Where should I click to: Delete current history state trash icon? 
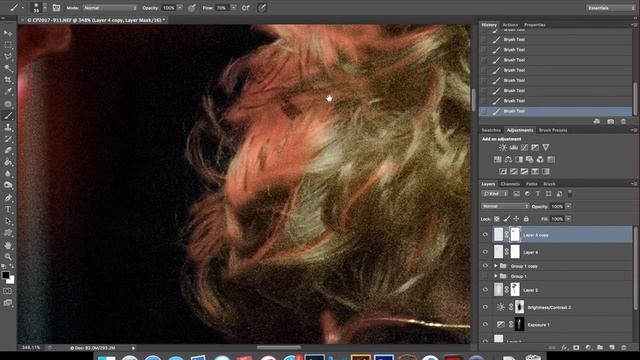click(623, 122)
